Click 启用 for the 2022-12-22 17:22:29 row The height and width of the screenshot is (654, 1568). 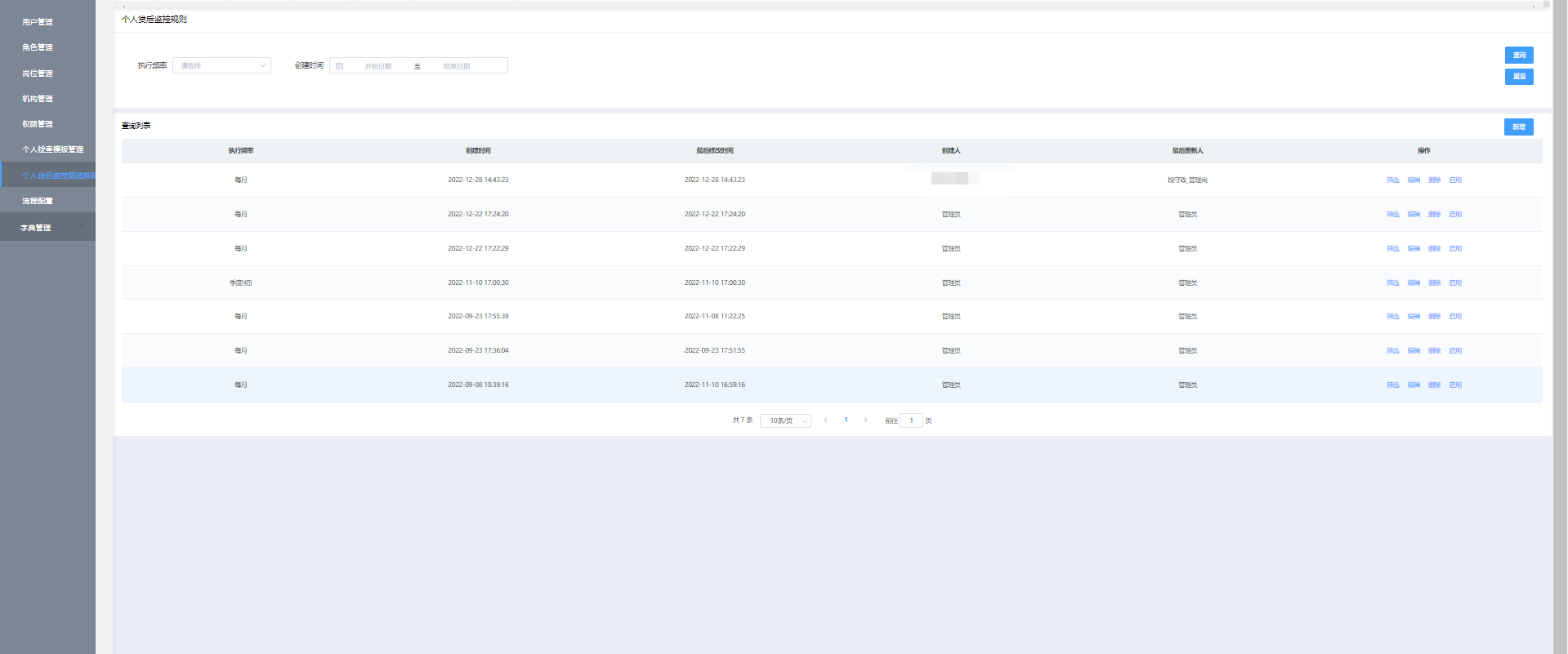(x=1455, y=249)
